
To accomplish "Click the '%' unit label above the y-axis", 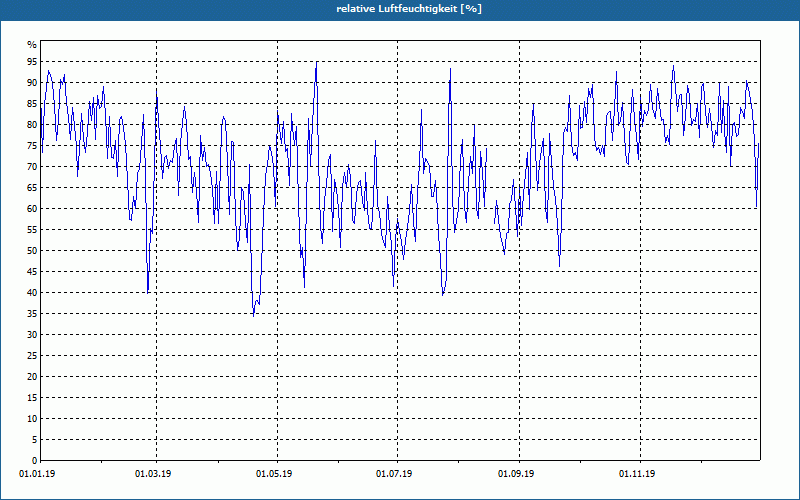I will [32, 45].
